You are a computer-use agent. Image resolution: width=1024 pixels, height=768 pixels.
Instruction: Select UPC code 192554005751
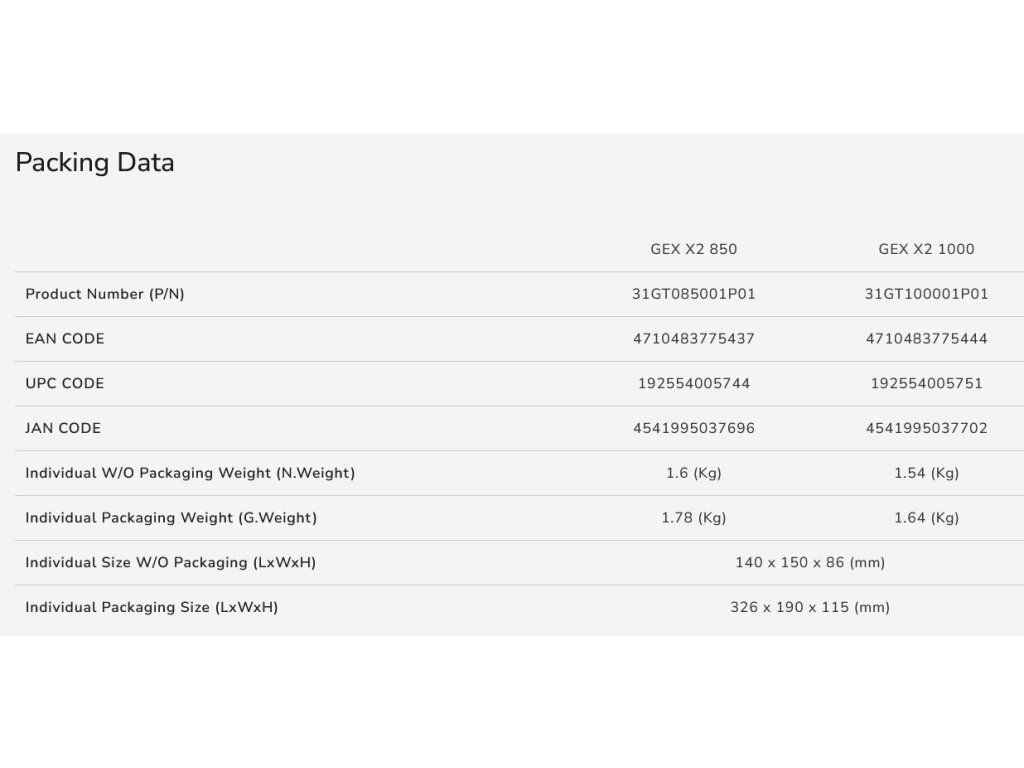pyautogui.click(x=926, y=383)
